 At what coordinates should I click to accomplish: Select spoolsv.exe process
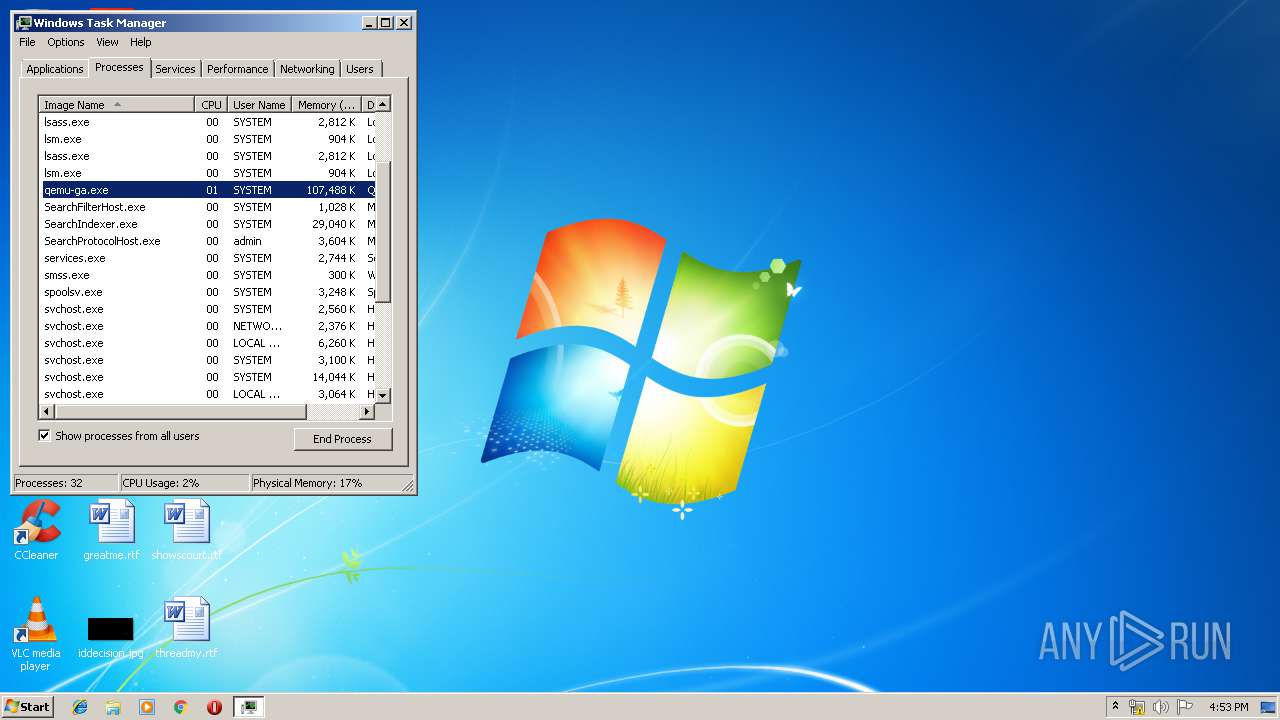pos(207,292)
